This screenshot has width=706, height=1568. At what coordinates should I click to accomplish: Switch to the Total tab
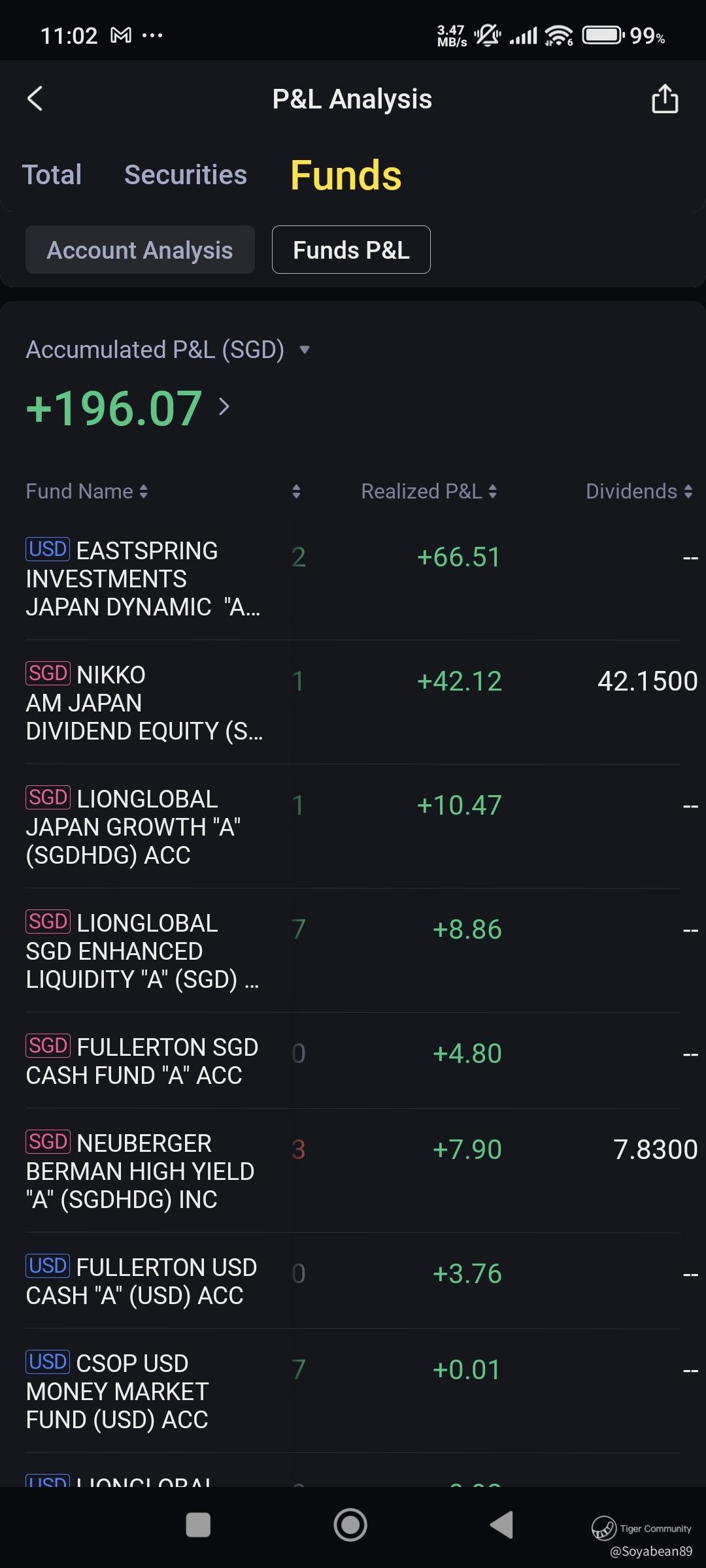pyautogui.click(x=52, y=175)
